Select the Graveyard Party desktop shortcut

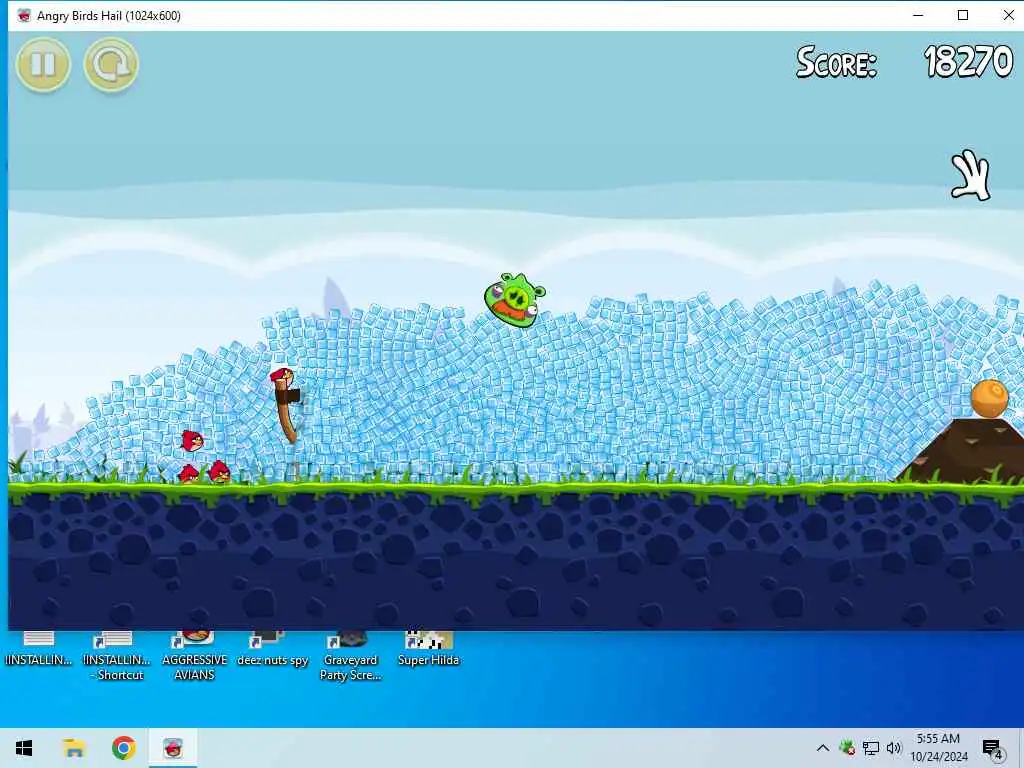350,655
